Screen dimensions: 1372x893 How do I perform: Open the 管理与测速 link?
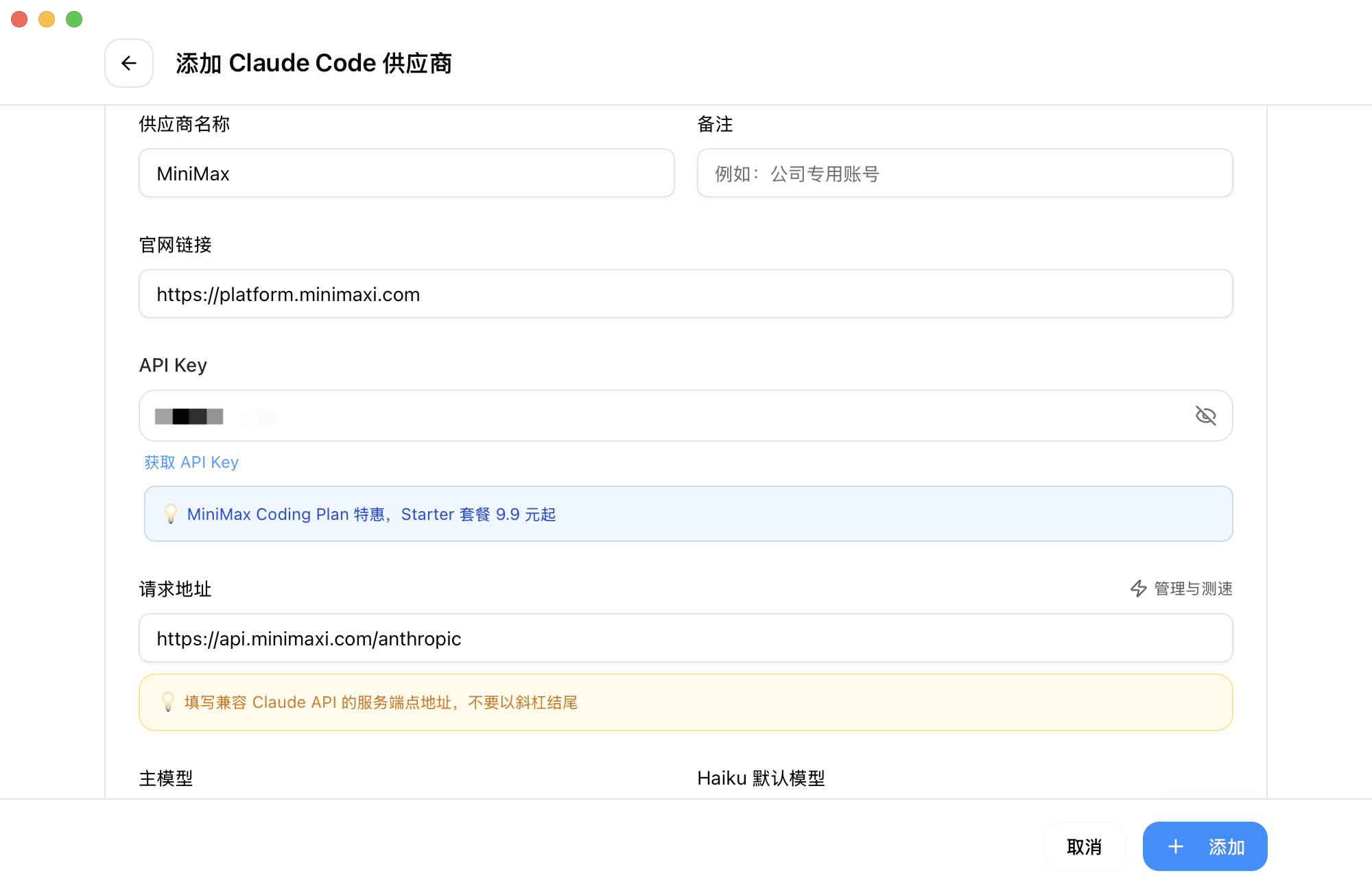tap(1193, 588)
